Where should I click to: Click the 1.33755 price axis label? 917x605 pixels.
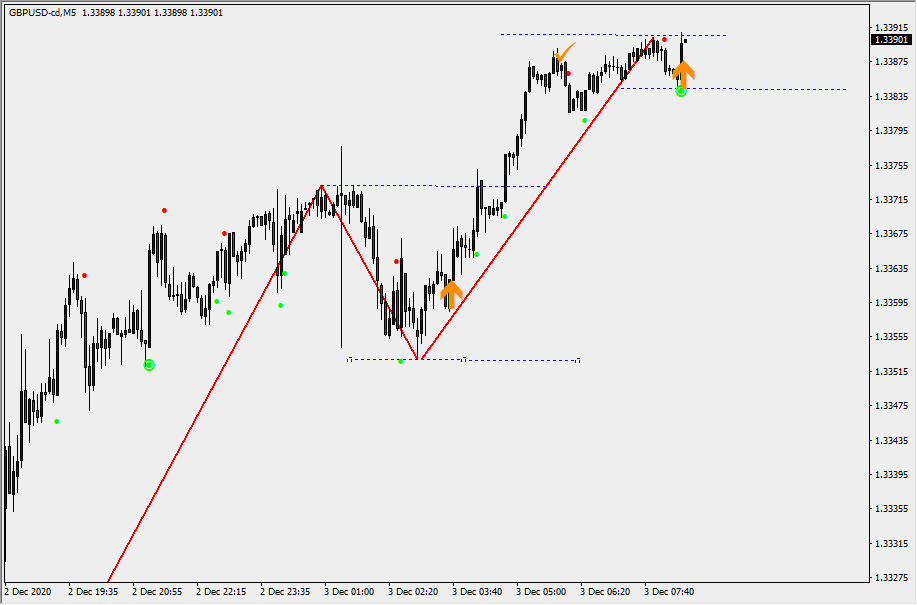[889, 165]
